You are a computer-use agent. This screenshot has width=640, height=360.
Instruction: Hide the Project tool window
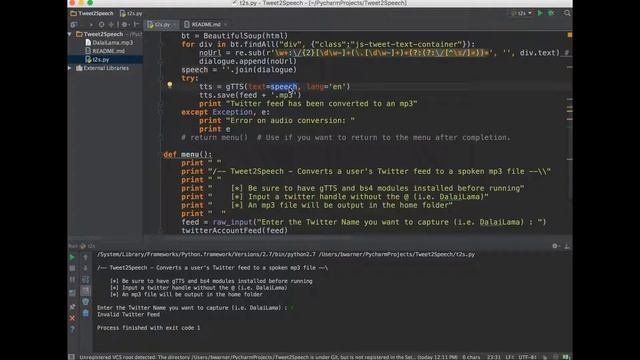(x=136, y=24)
